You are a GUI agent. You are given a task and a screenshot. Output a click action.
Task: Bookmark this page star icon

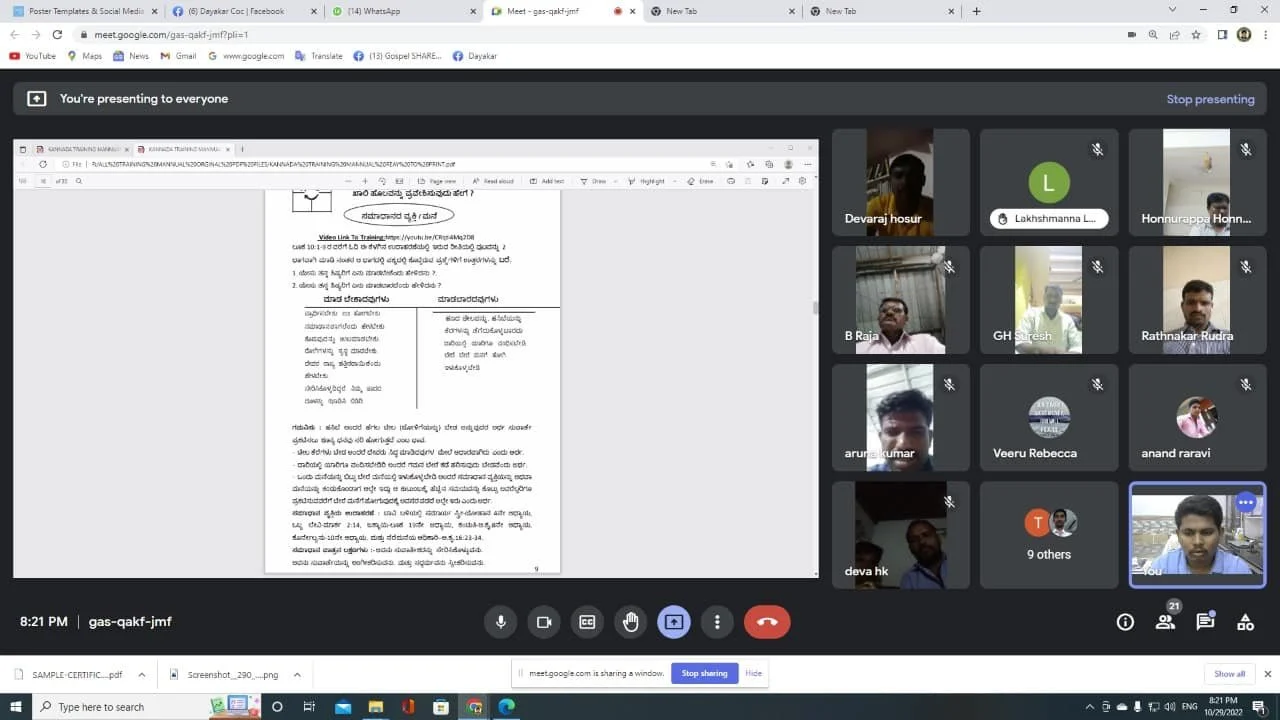1196,34
